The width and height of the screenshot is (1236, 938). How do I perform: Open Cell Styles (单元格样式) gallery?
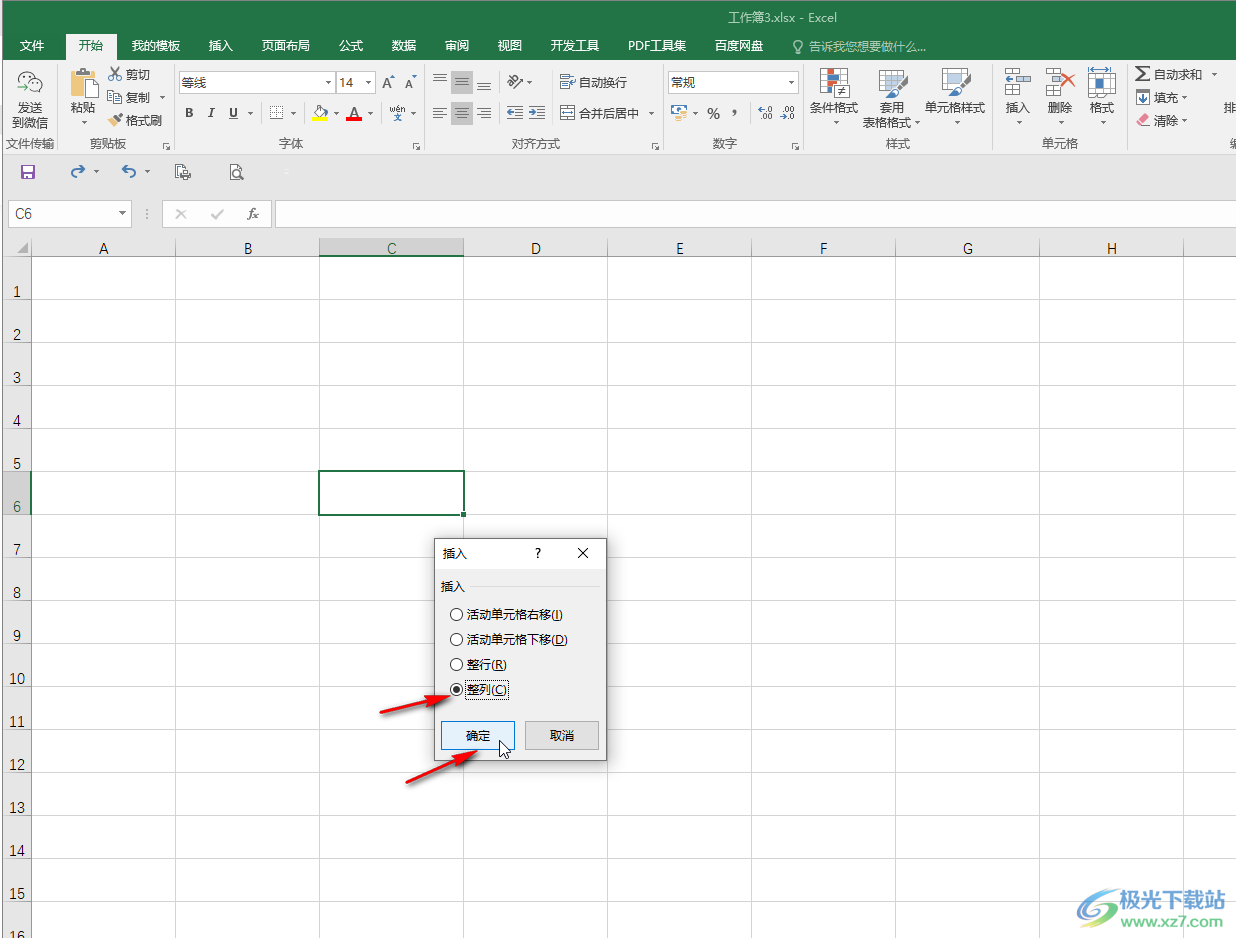click(955, 98)
